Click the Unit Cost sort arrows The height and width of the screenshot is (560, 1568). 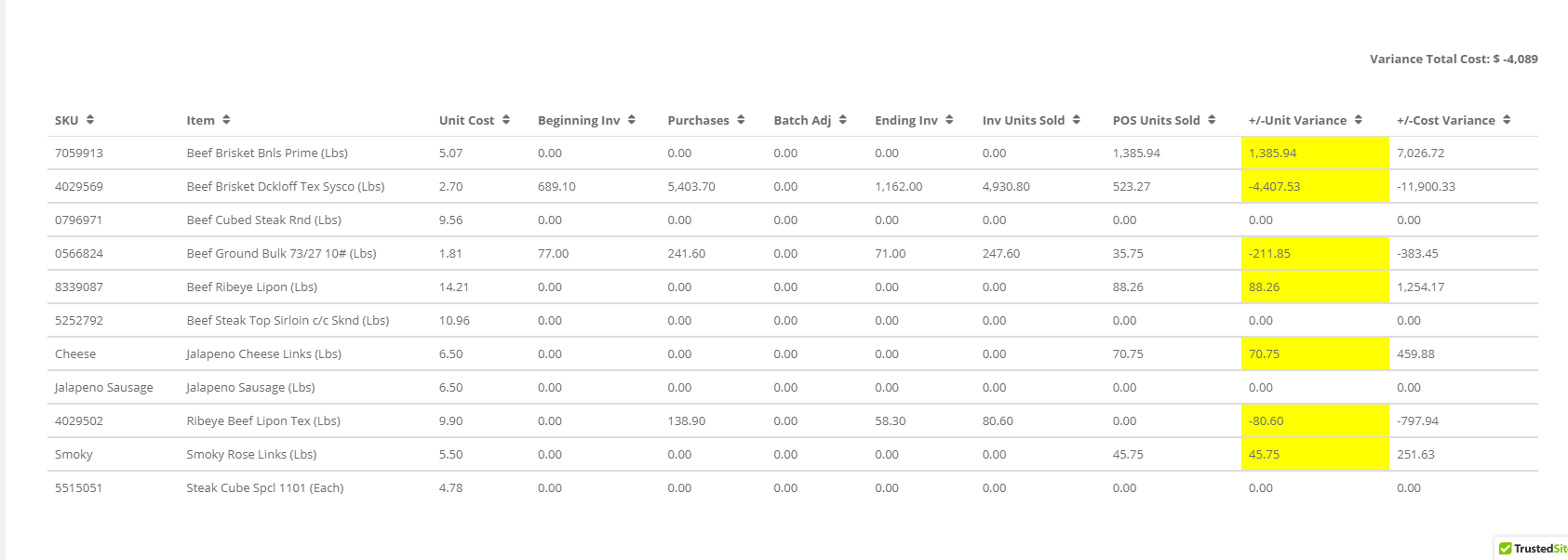(506, 120)
